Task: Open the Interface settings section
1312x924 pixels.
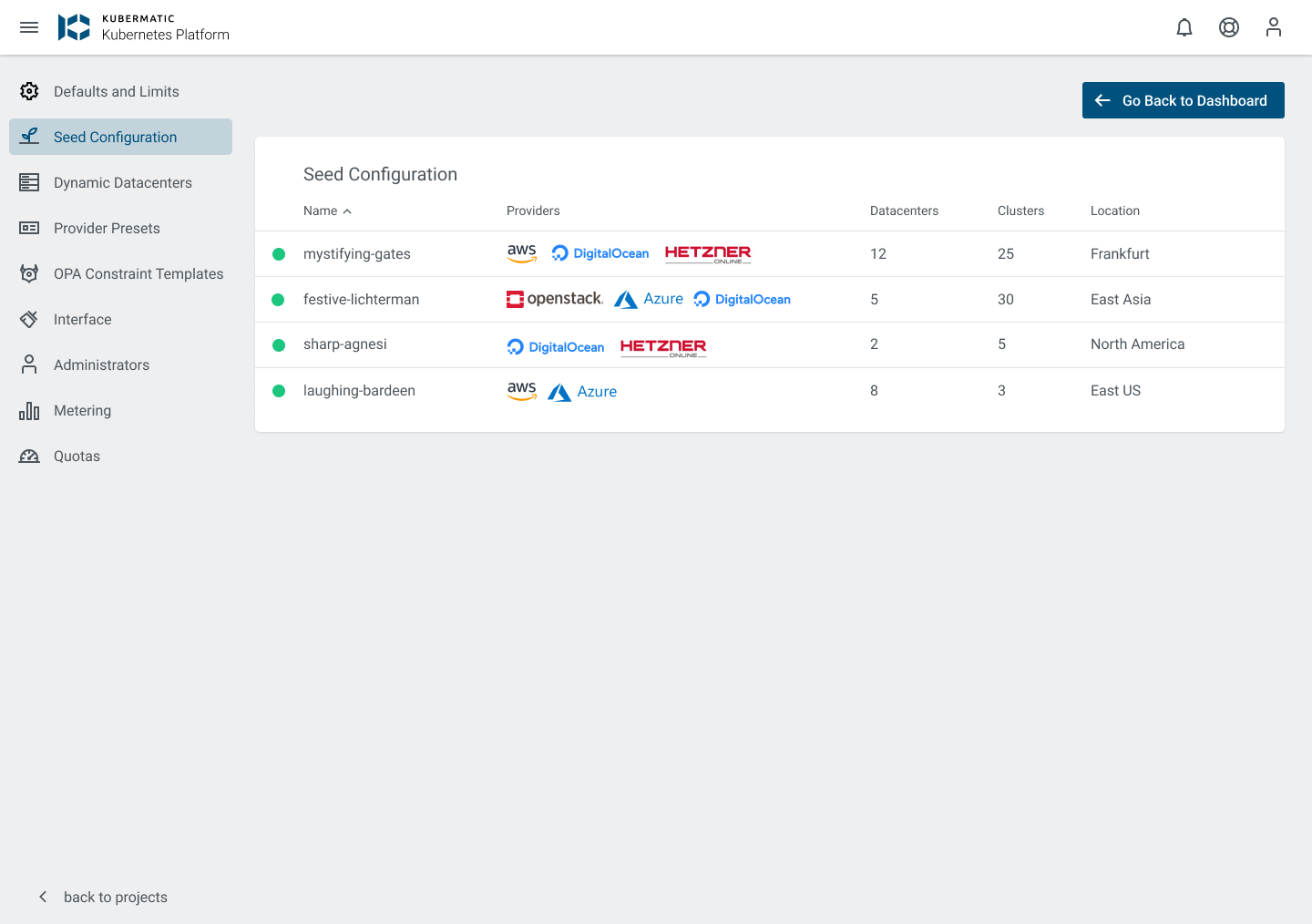Action: 84,319
